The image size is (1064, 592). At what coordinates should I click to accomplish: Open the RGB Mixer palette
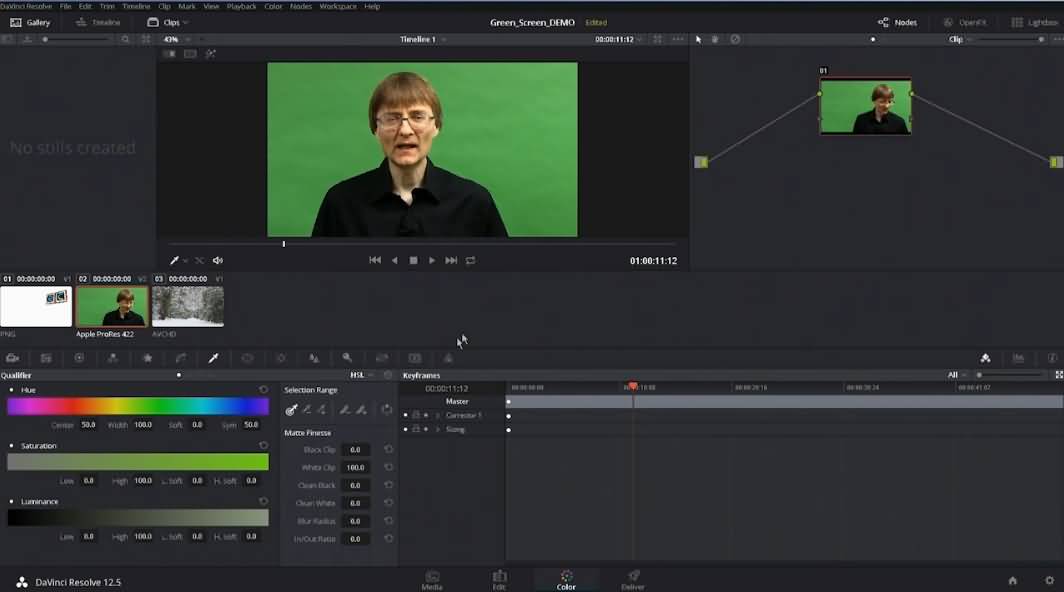click(x=113, y=358)
